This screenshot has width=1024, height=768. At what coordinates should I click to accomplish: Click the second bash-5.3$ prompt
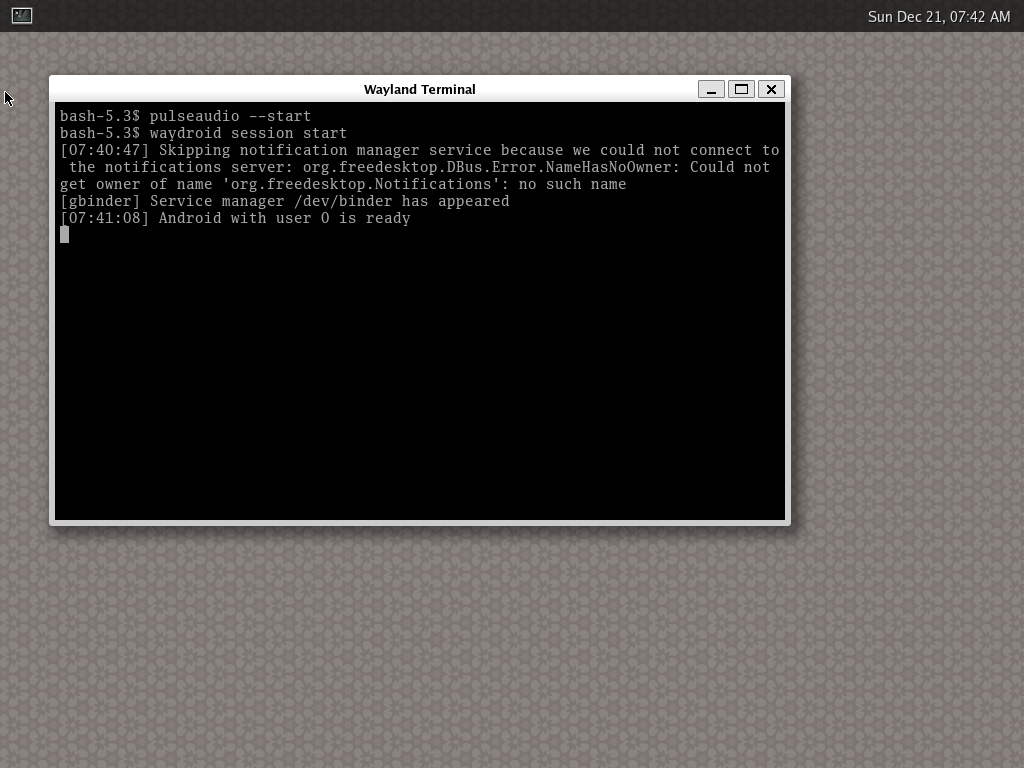click(x=100, y=133)
